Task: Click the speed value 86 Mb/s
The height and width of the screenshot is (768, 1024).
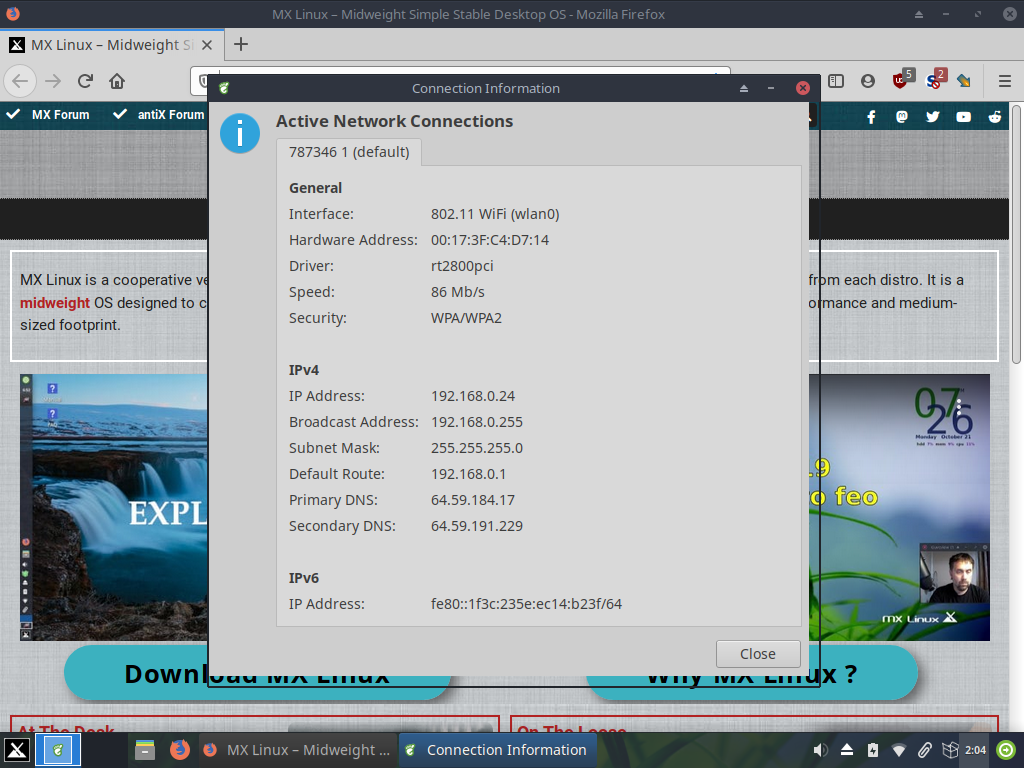Action: [458, 292]
